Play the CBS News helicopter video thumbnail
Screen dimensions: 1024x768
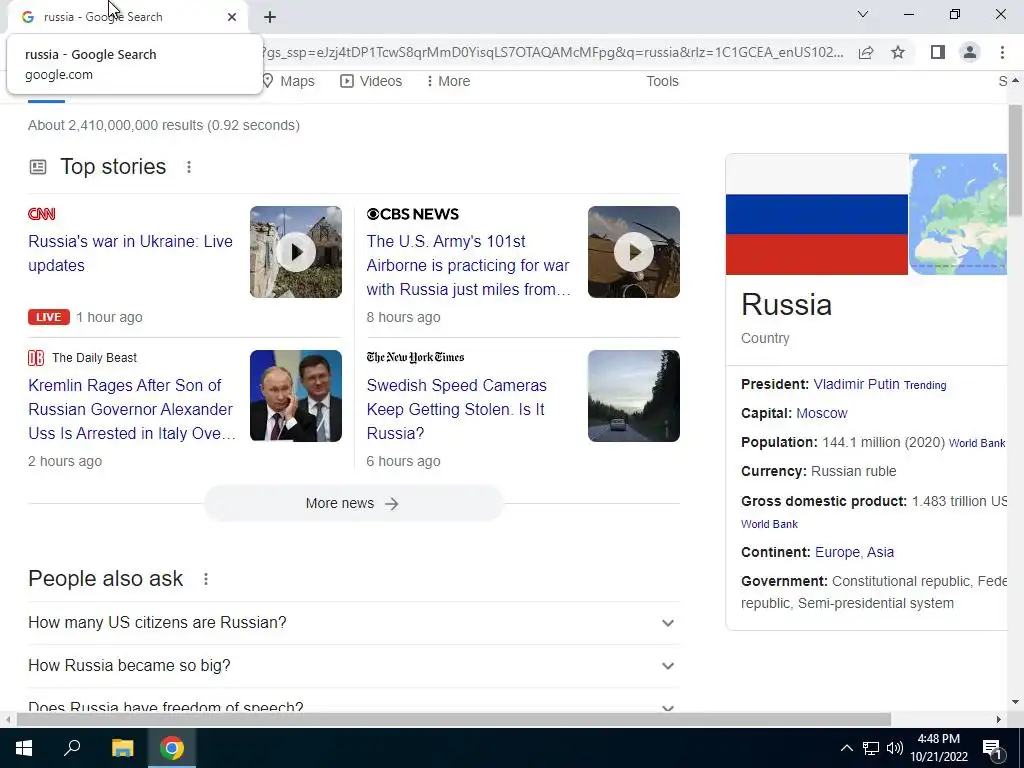[x=633, y=252]
